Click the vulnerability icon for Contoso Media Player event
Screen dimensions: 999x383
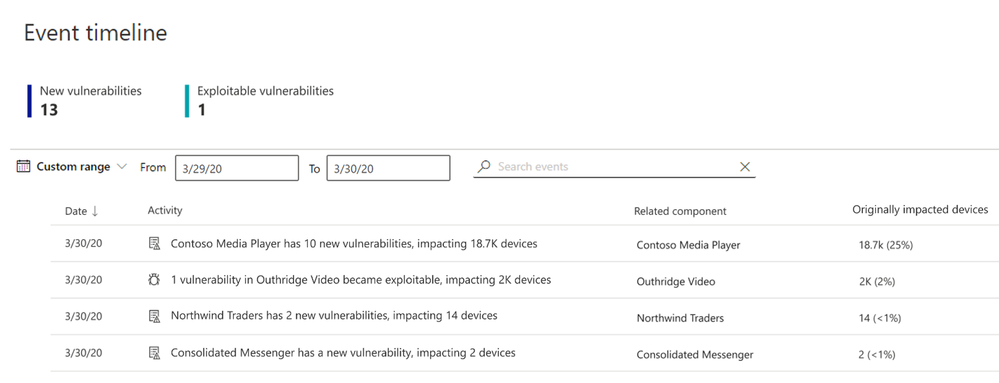coord(154,243)
